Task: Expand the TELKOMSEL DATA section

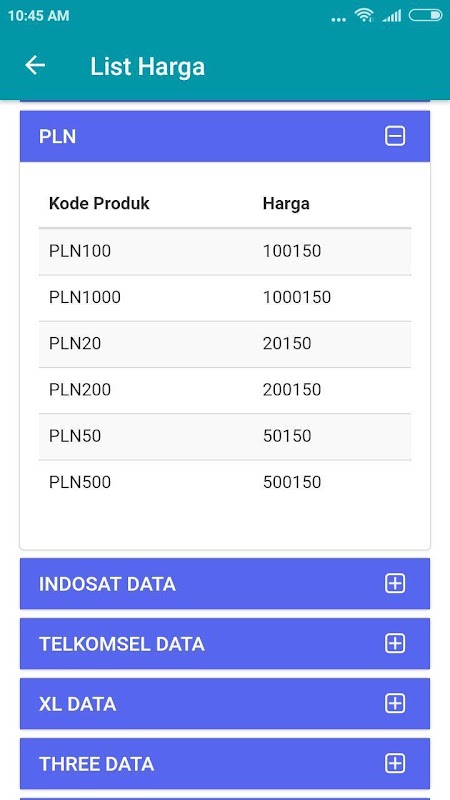Action: pyautogui.click(x=225, y=644)
